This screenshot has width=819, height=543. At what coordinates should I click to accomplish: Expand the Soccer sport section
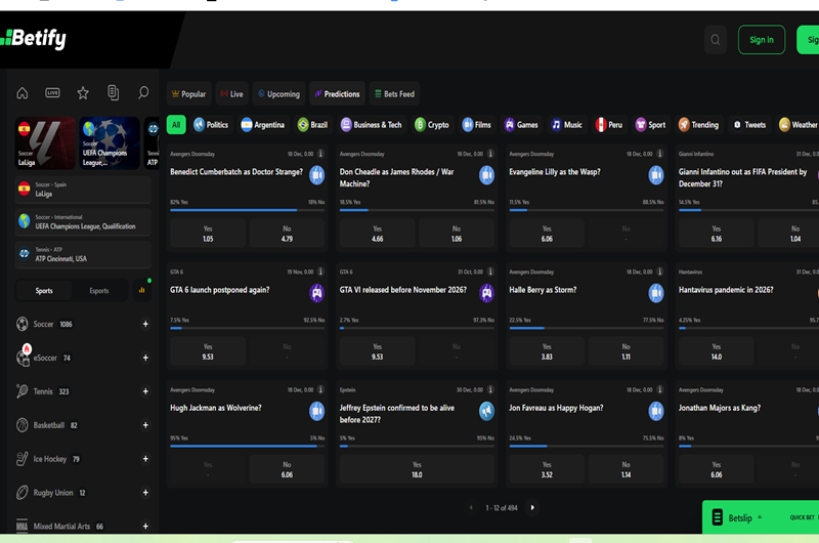(x=145, y=324)
